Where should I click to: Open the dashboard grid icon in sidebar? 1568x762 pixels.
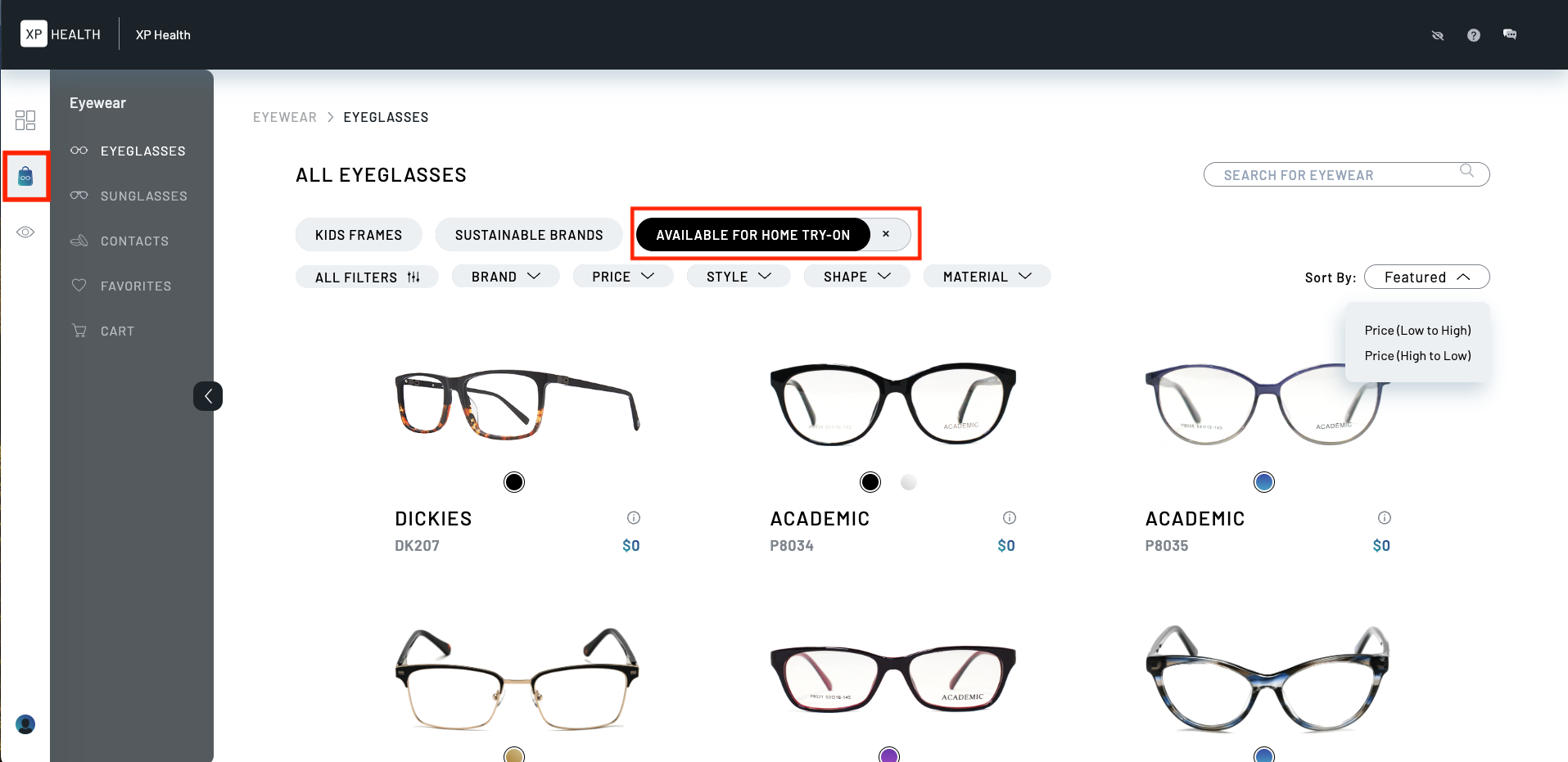pyautogui.click(x=25, y=120)
